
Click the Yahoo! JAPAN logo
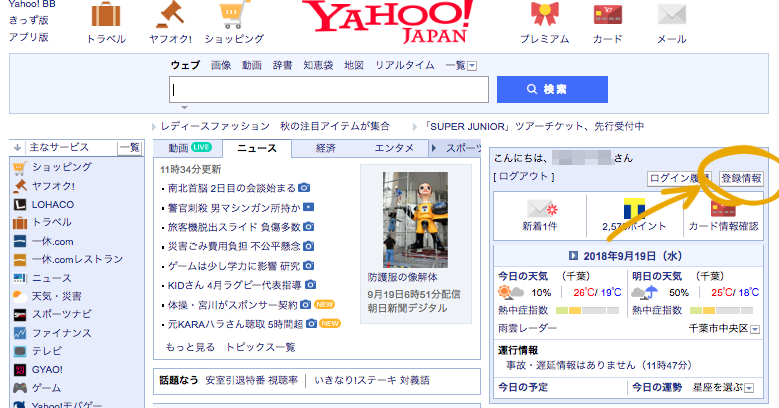coord(387,21)
